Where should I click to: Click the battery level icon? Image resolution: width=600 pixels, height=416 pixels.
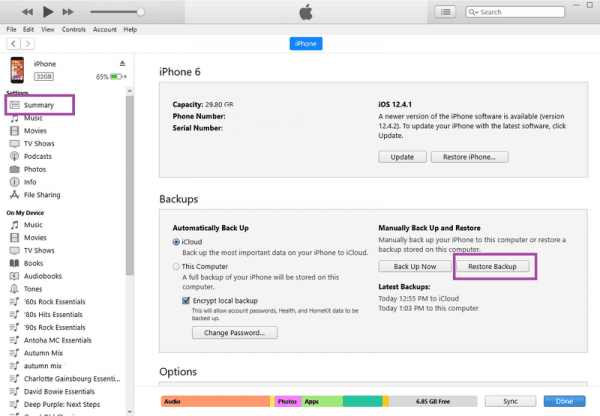click(x=116, y=77)
